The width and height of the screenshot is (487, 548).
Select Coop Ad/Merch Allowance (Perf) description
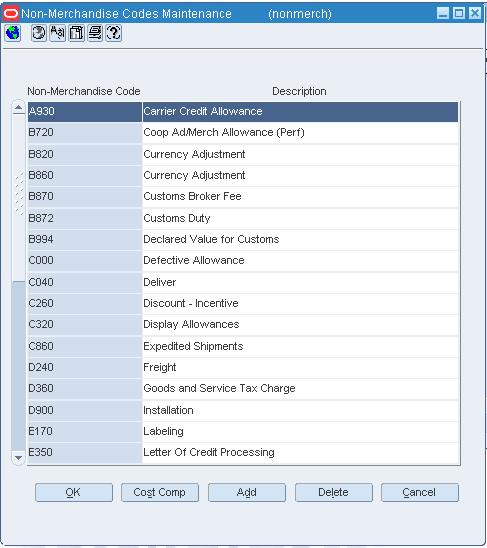300,133
